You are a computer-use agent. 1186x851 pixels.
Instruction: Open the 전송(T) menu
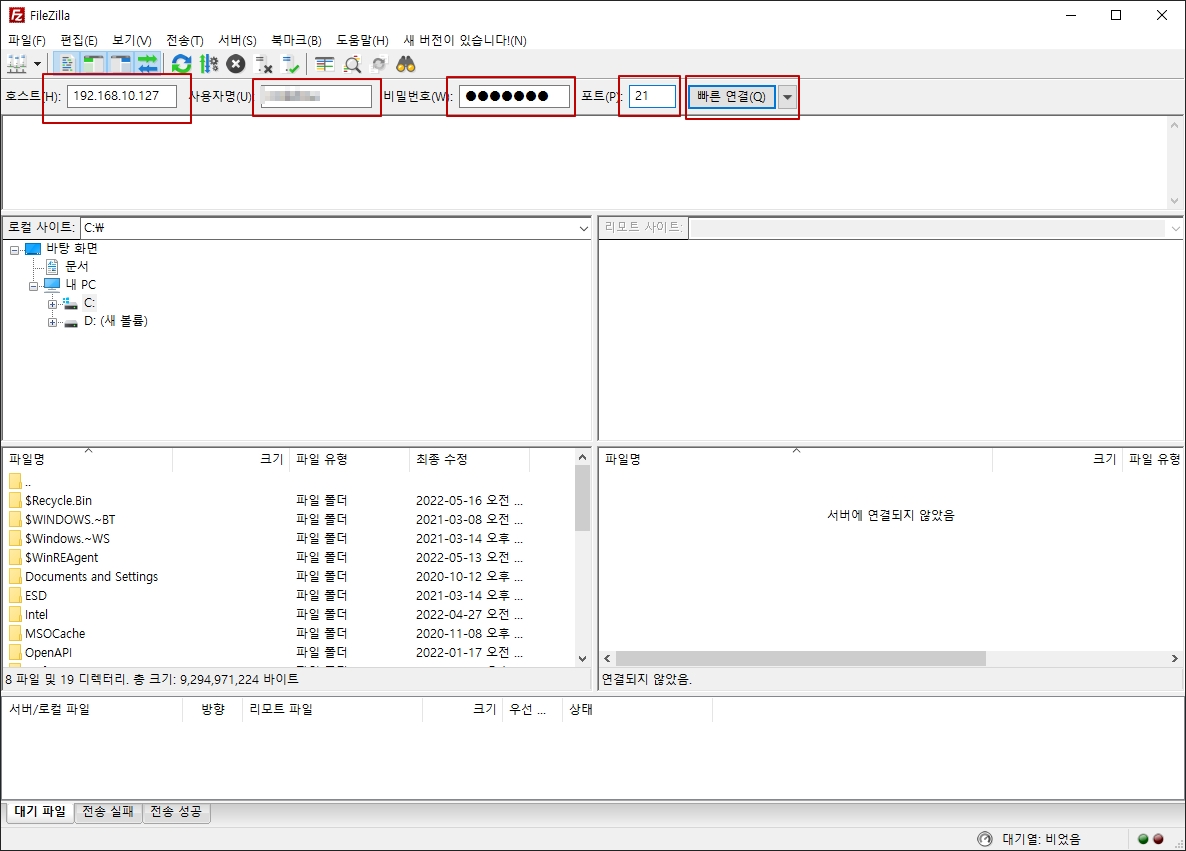coord(185,40)
